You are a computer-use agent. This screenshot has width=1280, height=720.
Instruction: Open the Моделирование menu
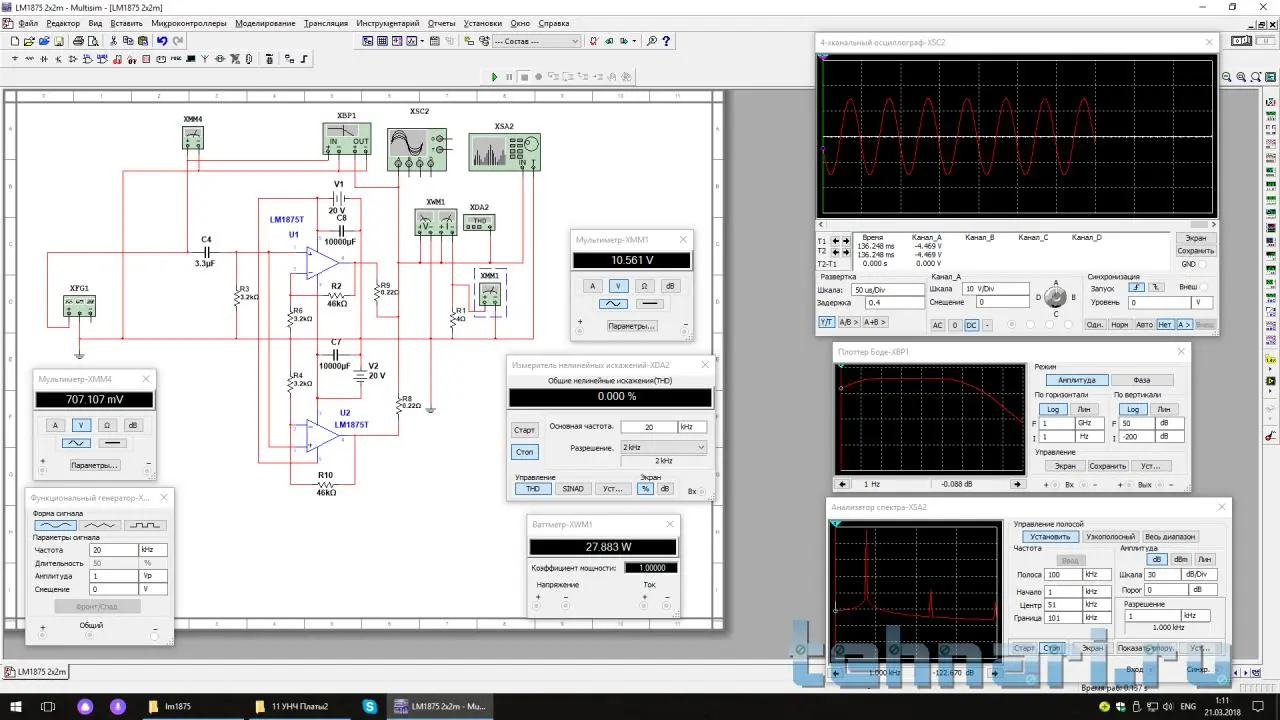[x=265, y=23]
